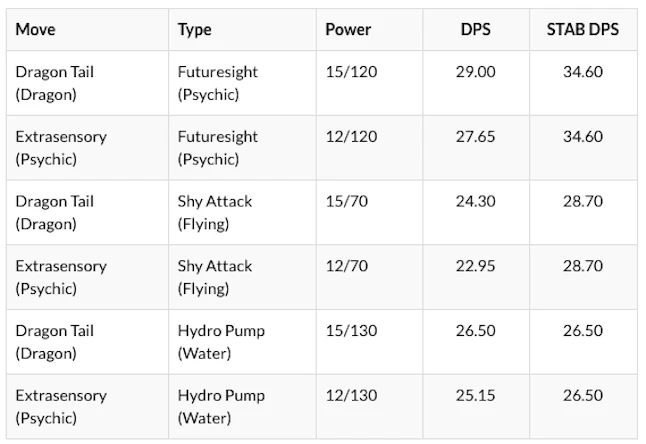Image resolution: width=646 pixels, height=444 pixels.
Task: Select the 27.65 DPS value
Action: pos(475,137)
